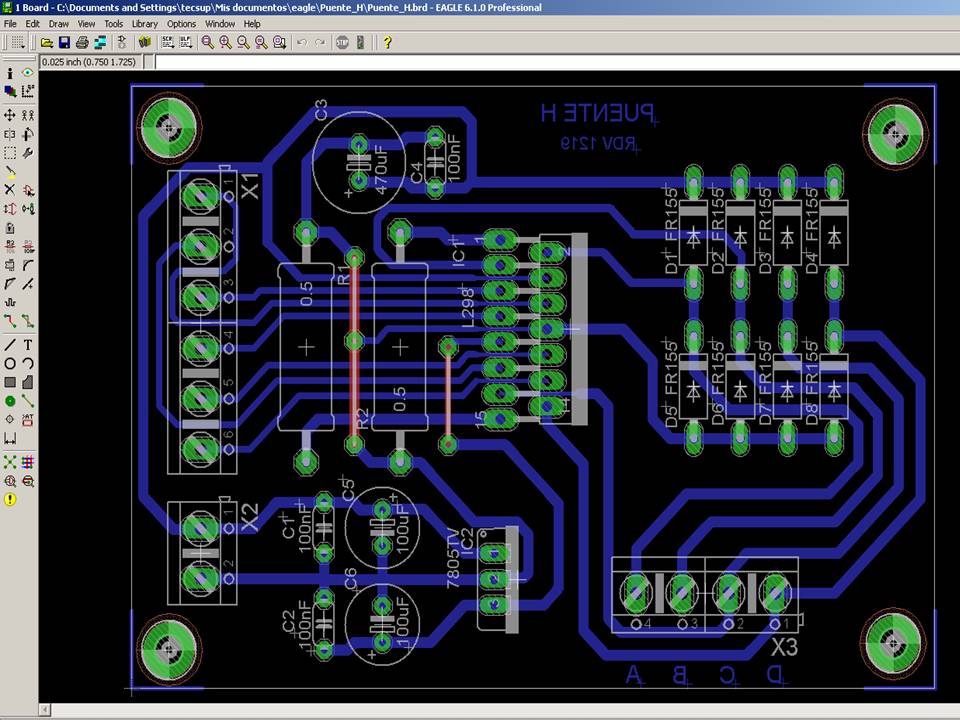Image resolution: width=960 pixels, height=720 pixels.
Task: Select the Replace tool
Action: point(28,209)
